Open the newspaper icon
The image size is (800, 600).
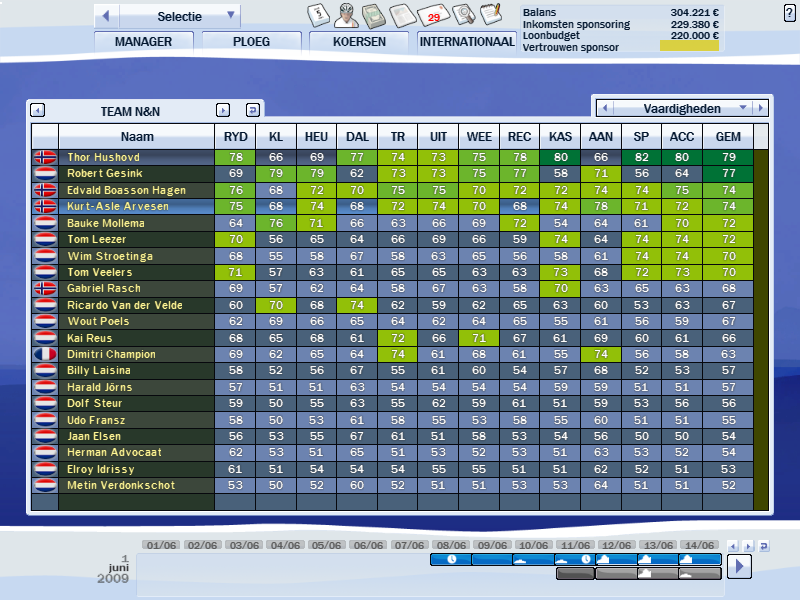point(404,15)
